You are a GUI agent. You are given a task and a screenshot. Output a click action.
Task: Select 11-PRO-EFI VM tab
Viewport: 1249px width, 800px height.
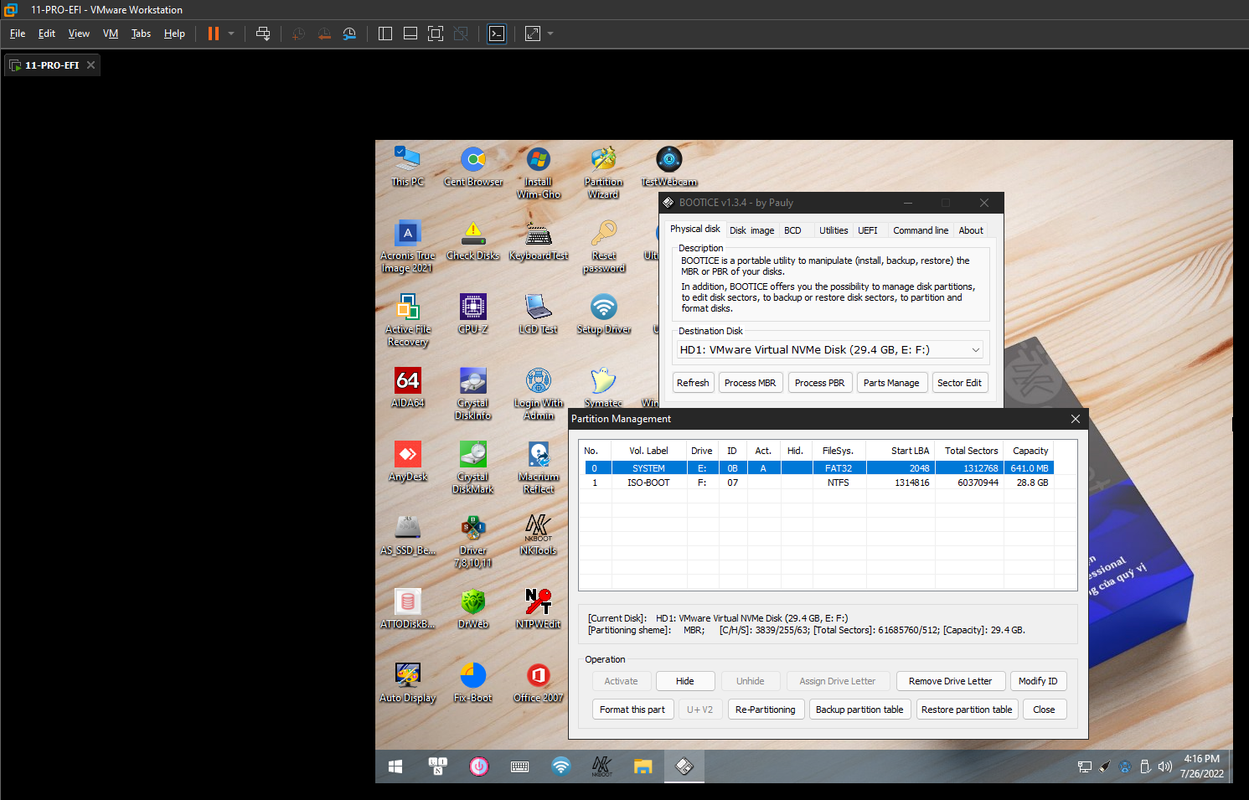pos(52,65)
